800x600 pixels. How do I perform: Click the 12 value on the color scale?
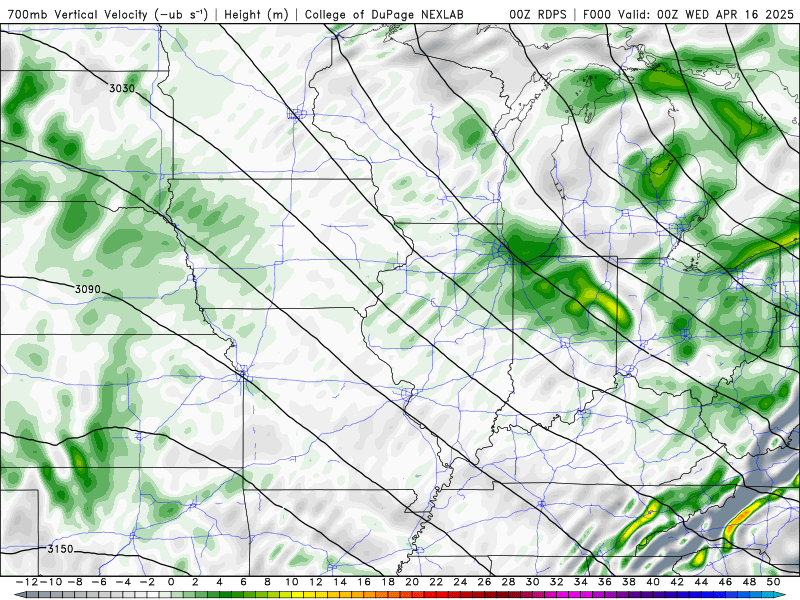(x=316, y=582)
